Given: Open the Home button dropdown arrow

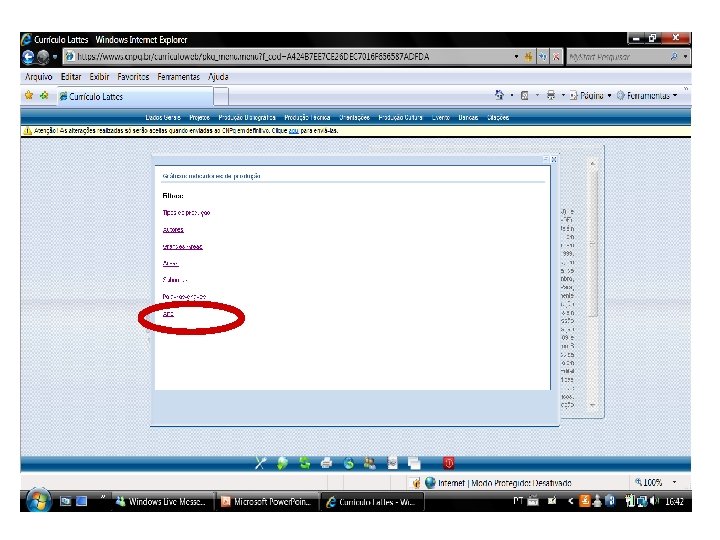Looking at the screenshot, I should tap(512, 96).
